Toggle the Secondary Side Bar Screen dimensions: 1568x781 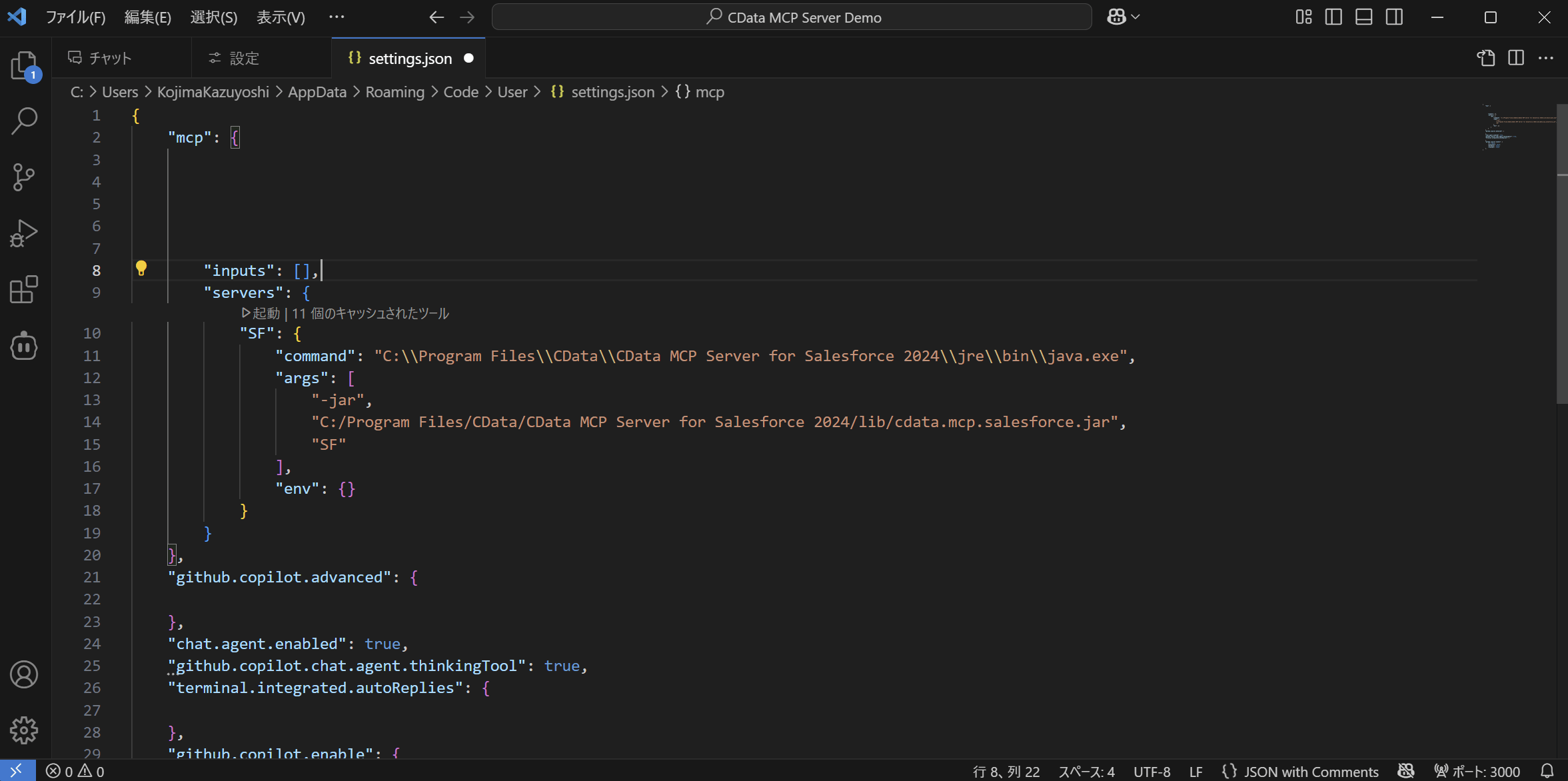1395,17
